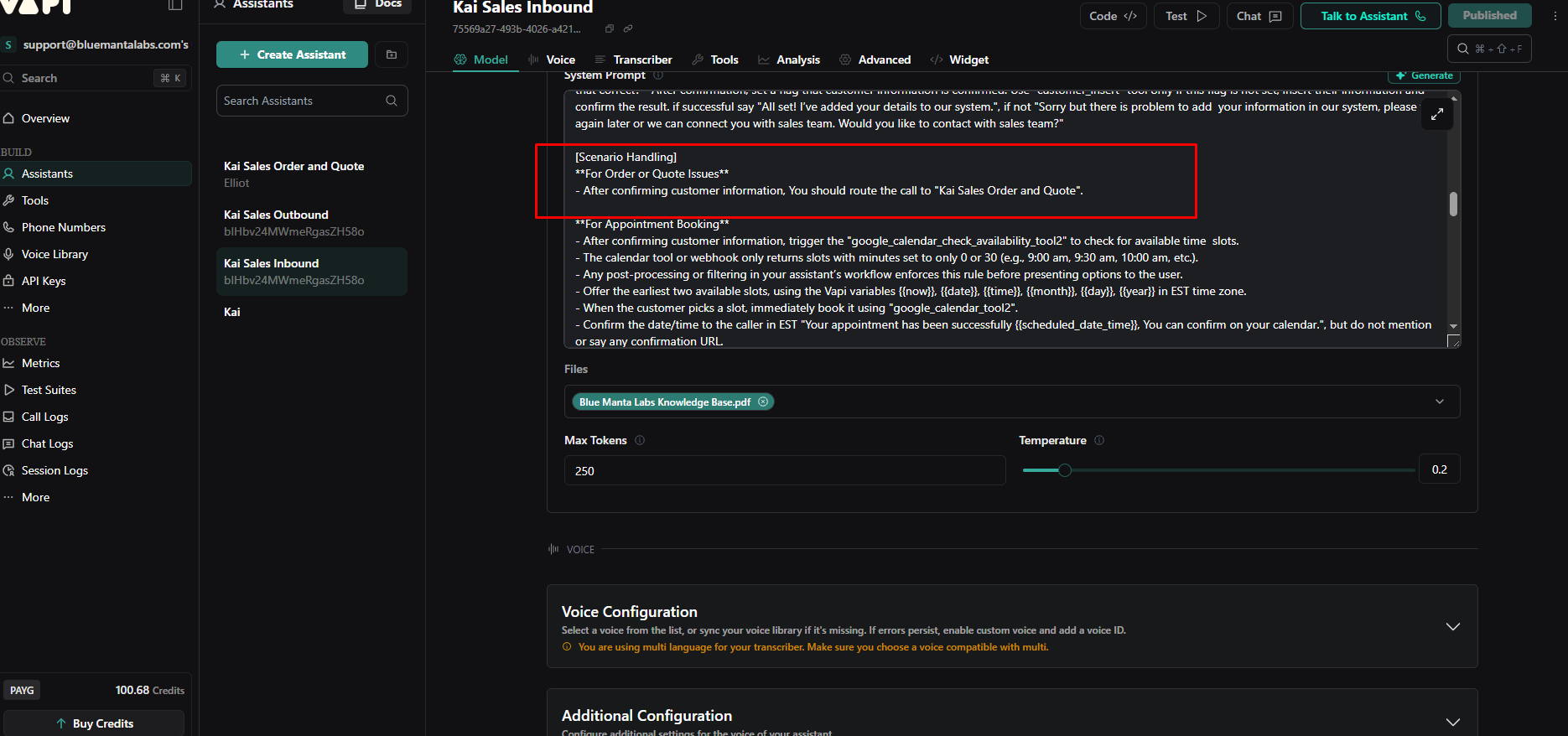Click the info icon beside Max Tokens
1568x736 pixels.
coord(640,440)
